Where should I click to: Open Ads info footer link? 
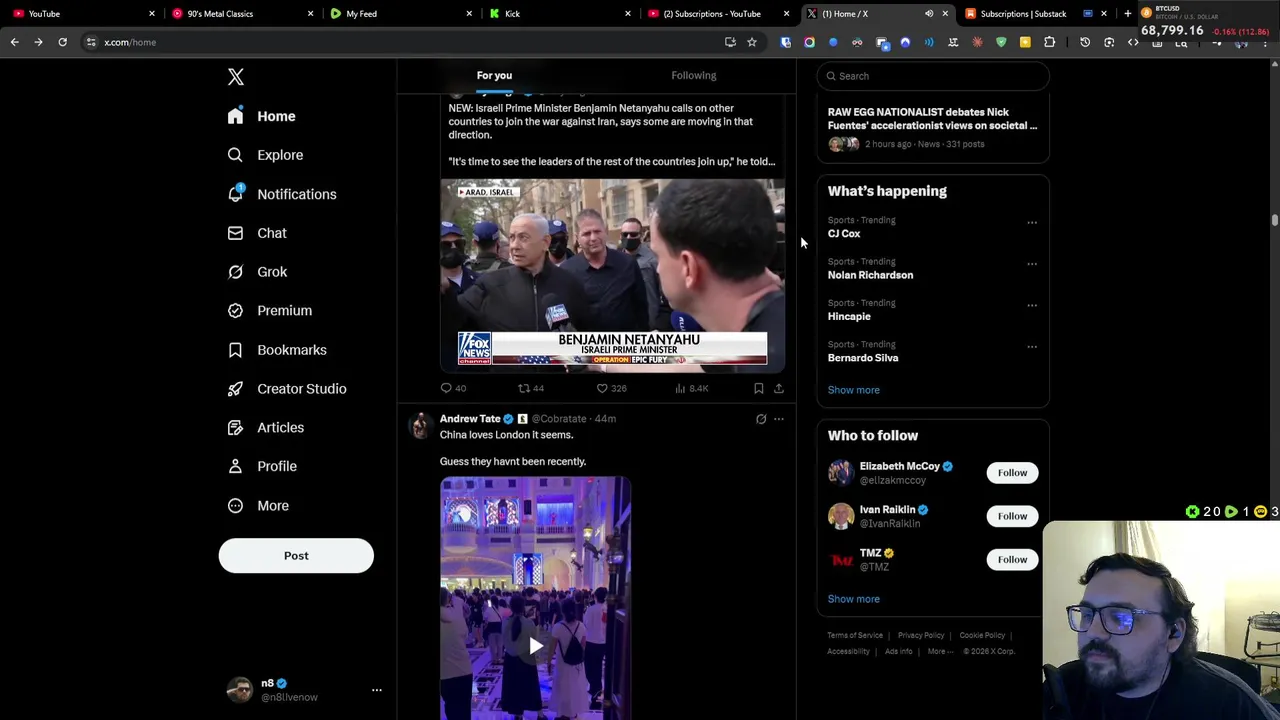click(x=898, y=651)
